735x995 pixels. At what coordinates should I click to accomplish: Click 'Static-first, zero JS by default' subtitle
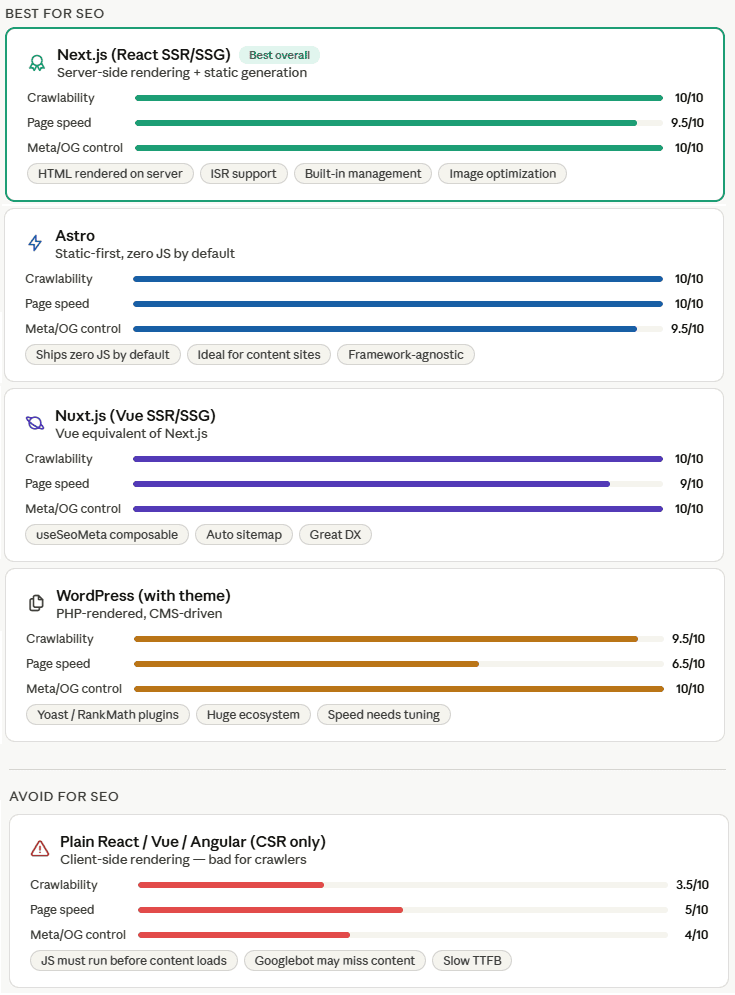[x=145, y=253]
